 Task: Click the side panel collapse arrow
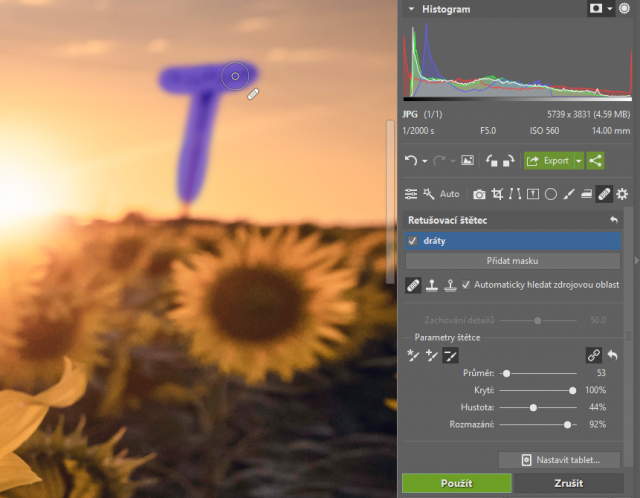tap(636, 260)
